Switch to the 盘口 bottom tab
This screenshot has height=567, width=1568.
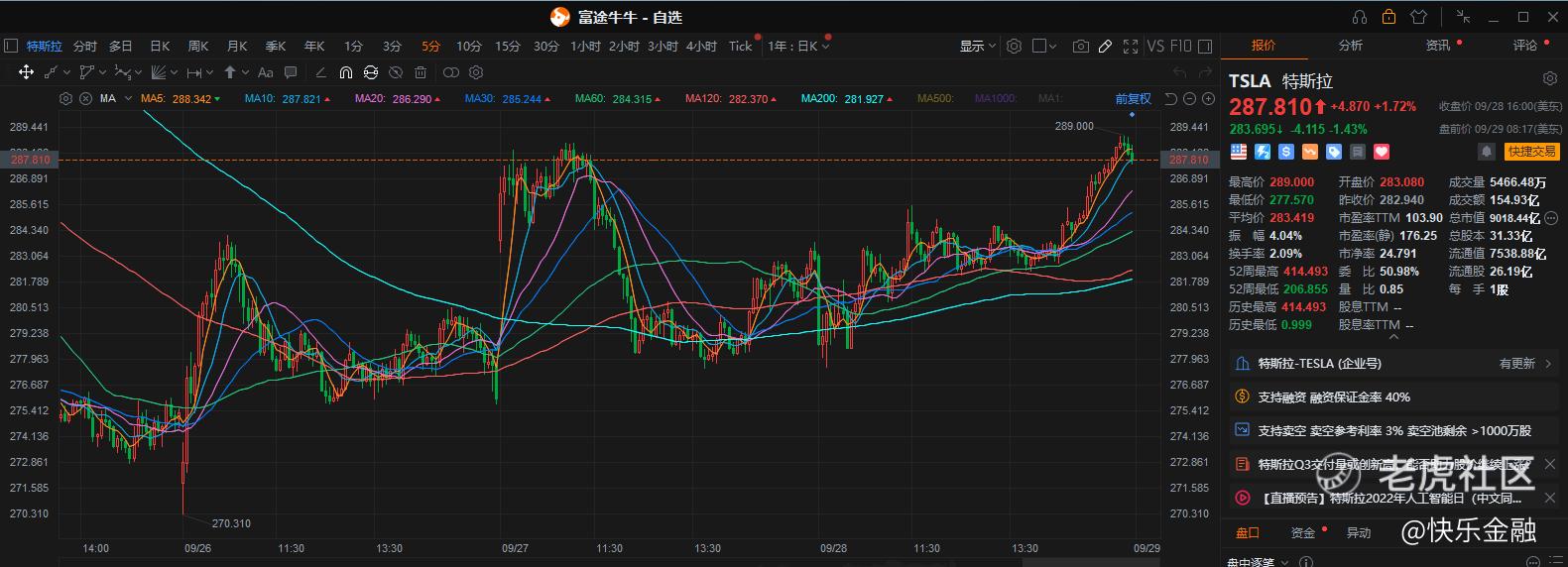point(1248,533)
